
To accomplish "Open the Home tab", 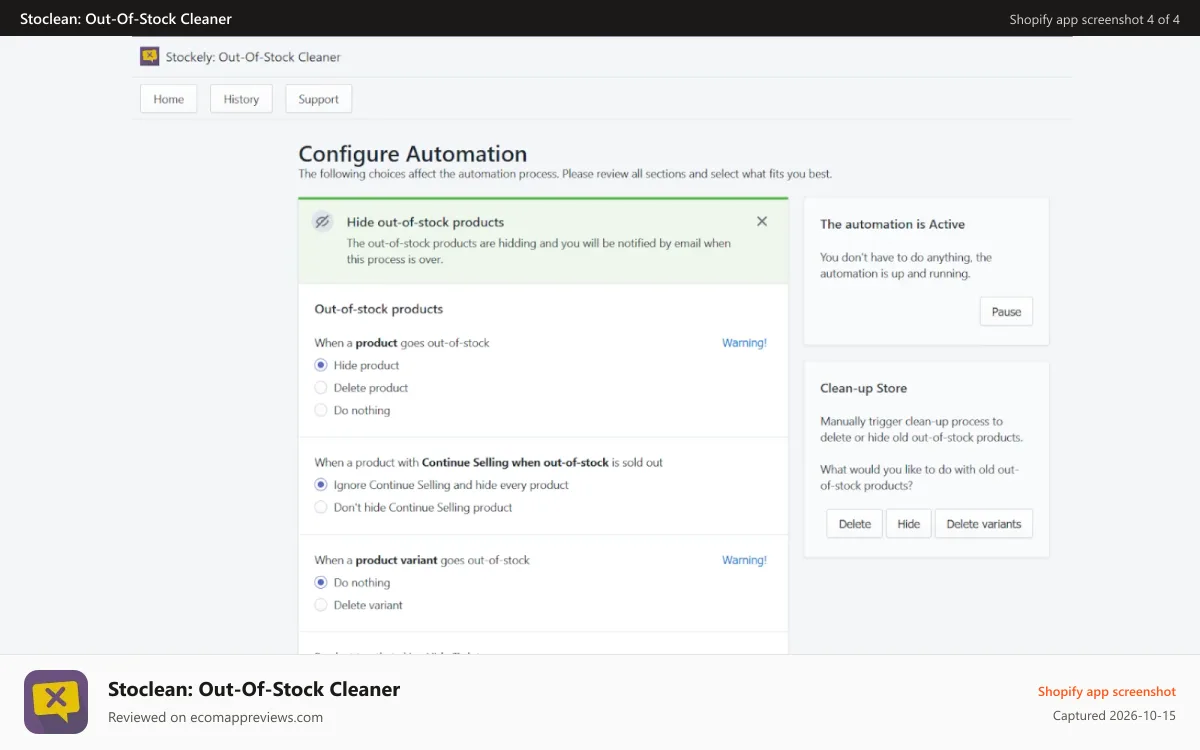I will [x=169, y=99].
